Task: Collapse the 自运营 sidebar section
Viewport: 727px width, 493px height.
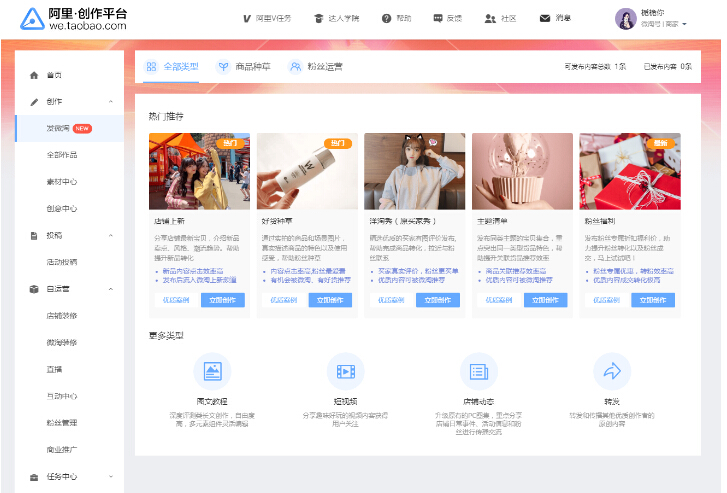Action: click(110, 289)
